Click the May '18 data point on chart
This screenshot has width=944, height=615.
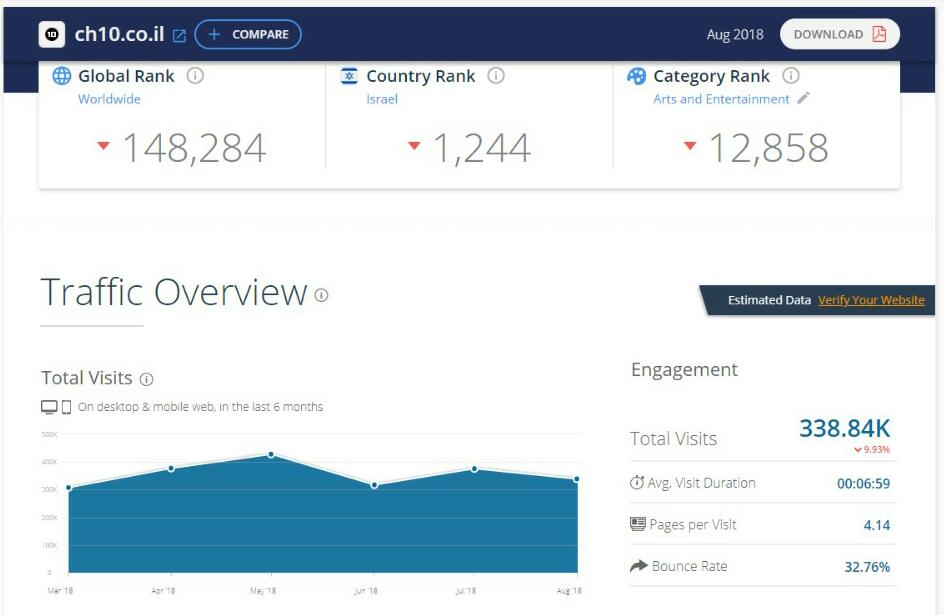pos(271,455)
